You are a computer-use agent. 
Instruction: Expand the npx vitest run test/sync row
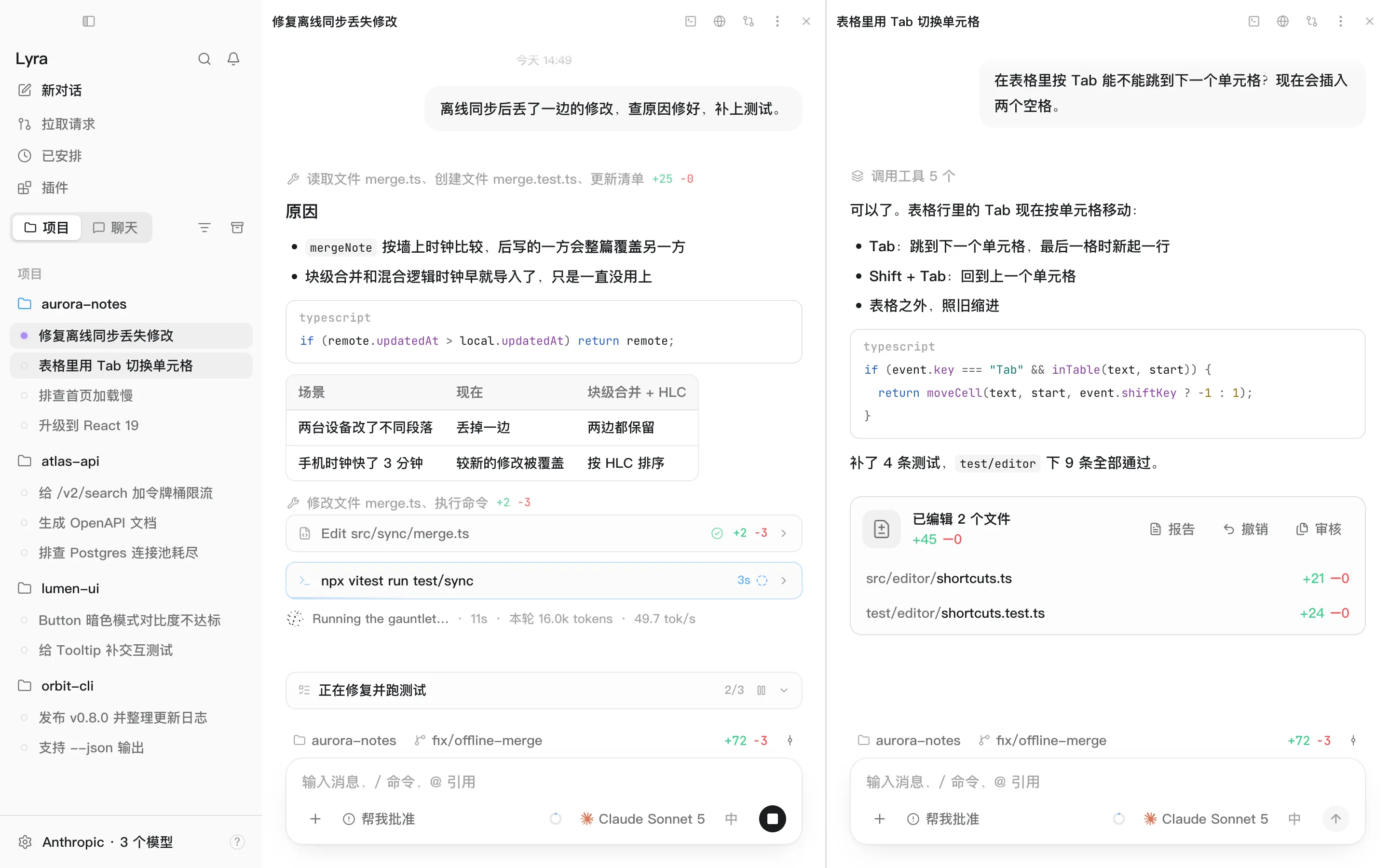coord(544,581)
